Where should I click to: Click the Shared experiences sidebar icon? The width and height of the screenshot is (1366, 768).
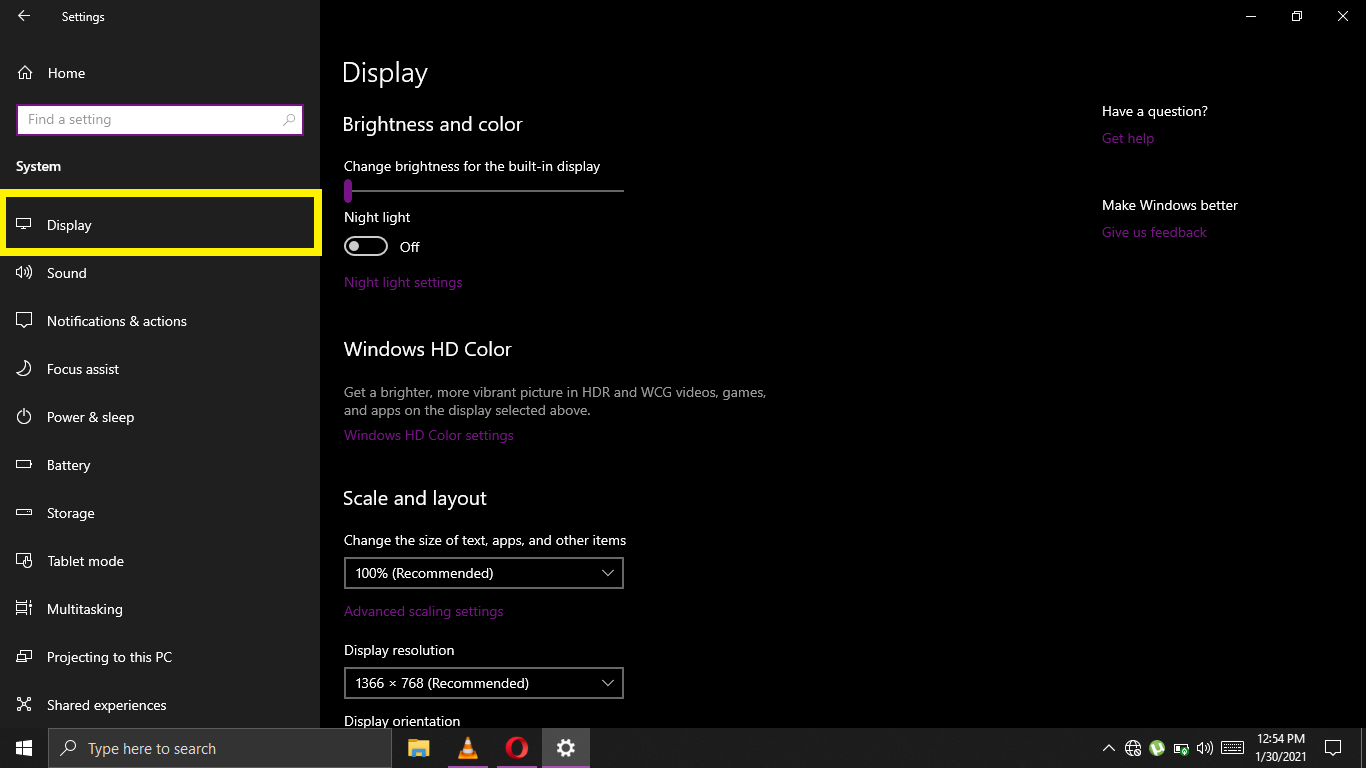point(25,705)
